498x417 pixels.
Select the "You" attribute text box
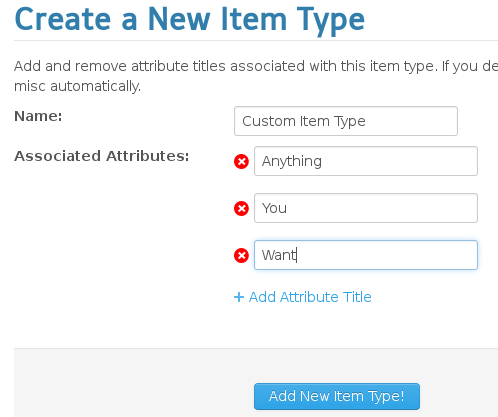pyautogui.click(x=366, y=208)
